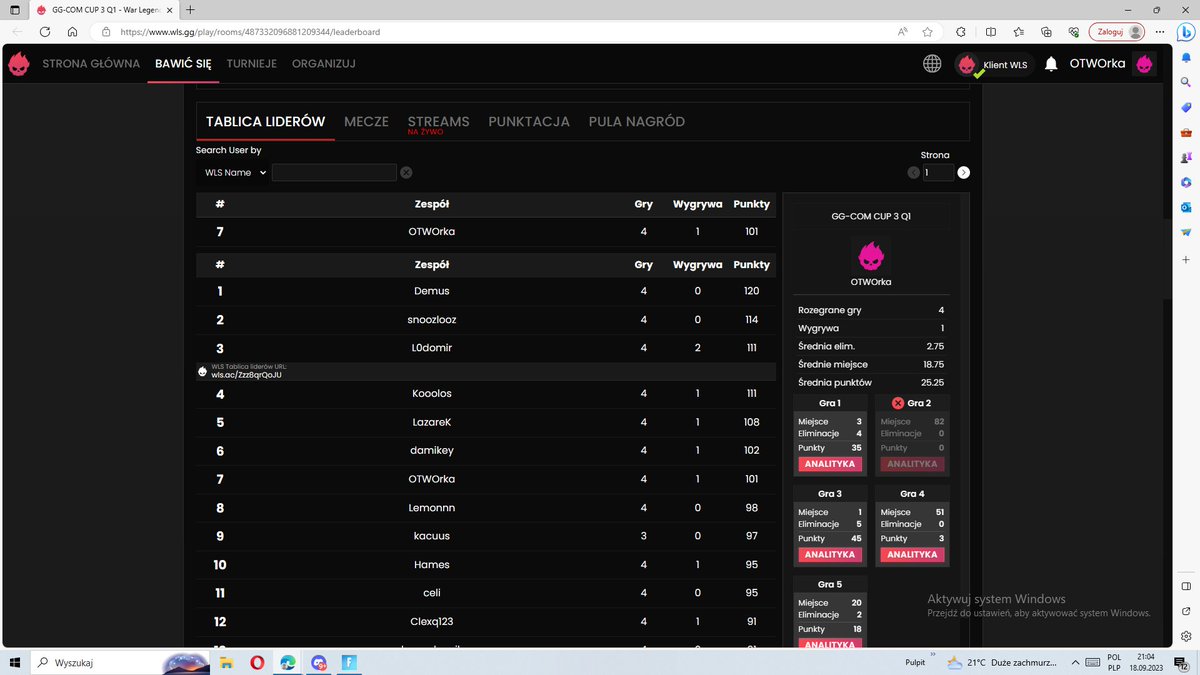Image resolution: width=1200 pixels, height=675 pixels.
Task: Click the browser favorites star icon
Action: [928, 31]
